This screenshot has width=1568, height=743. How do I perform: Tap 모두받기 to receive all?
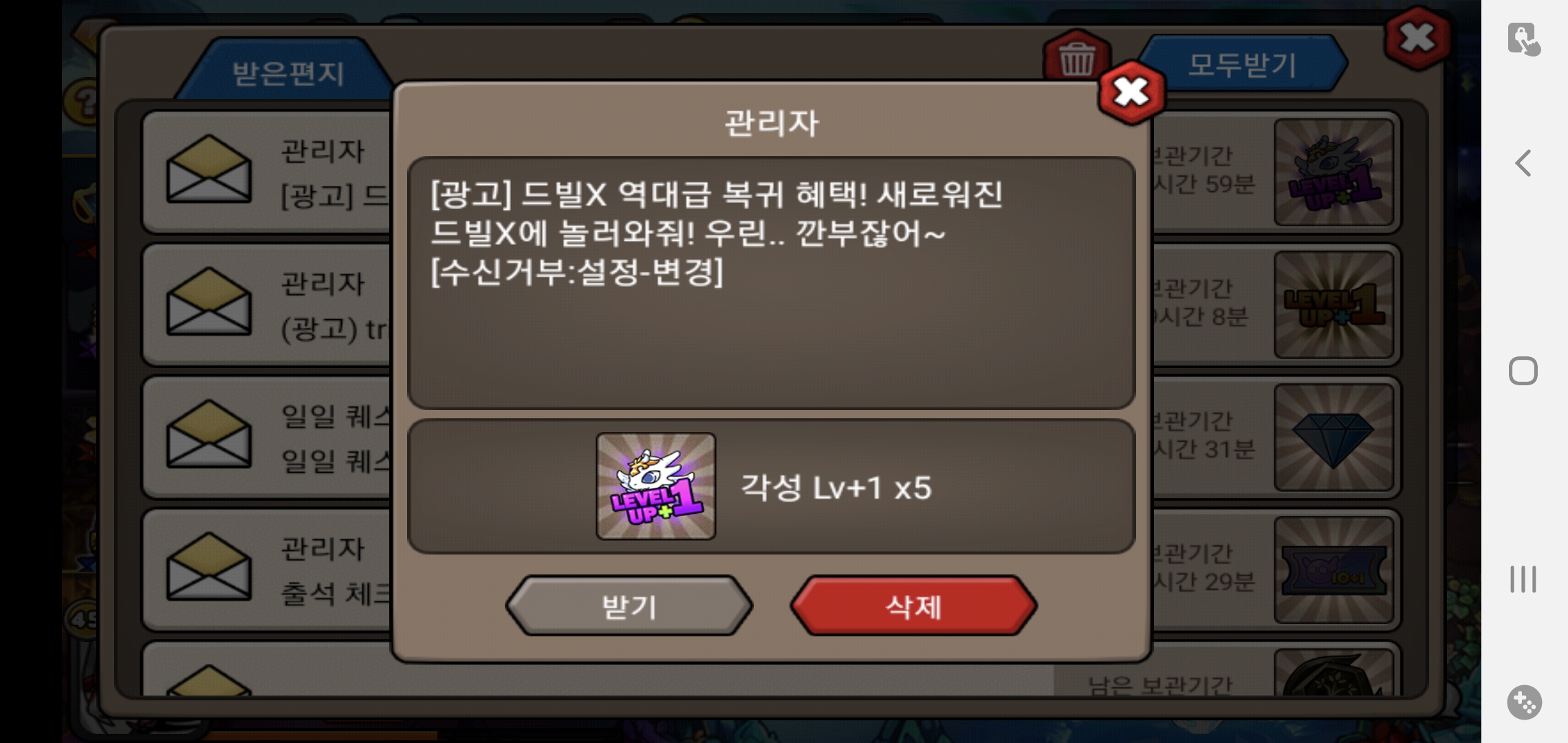pyautogui.click(x=1242, y=64)
